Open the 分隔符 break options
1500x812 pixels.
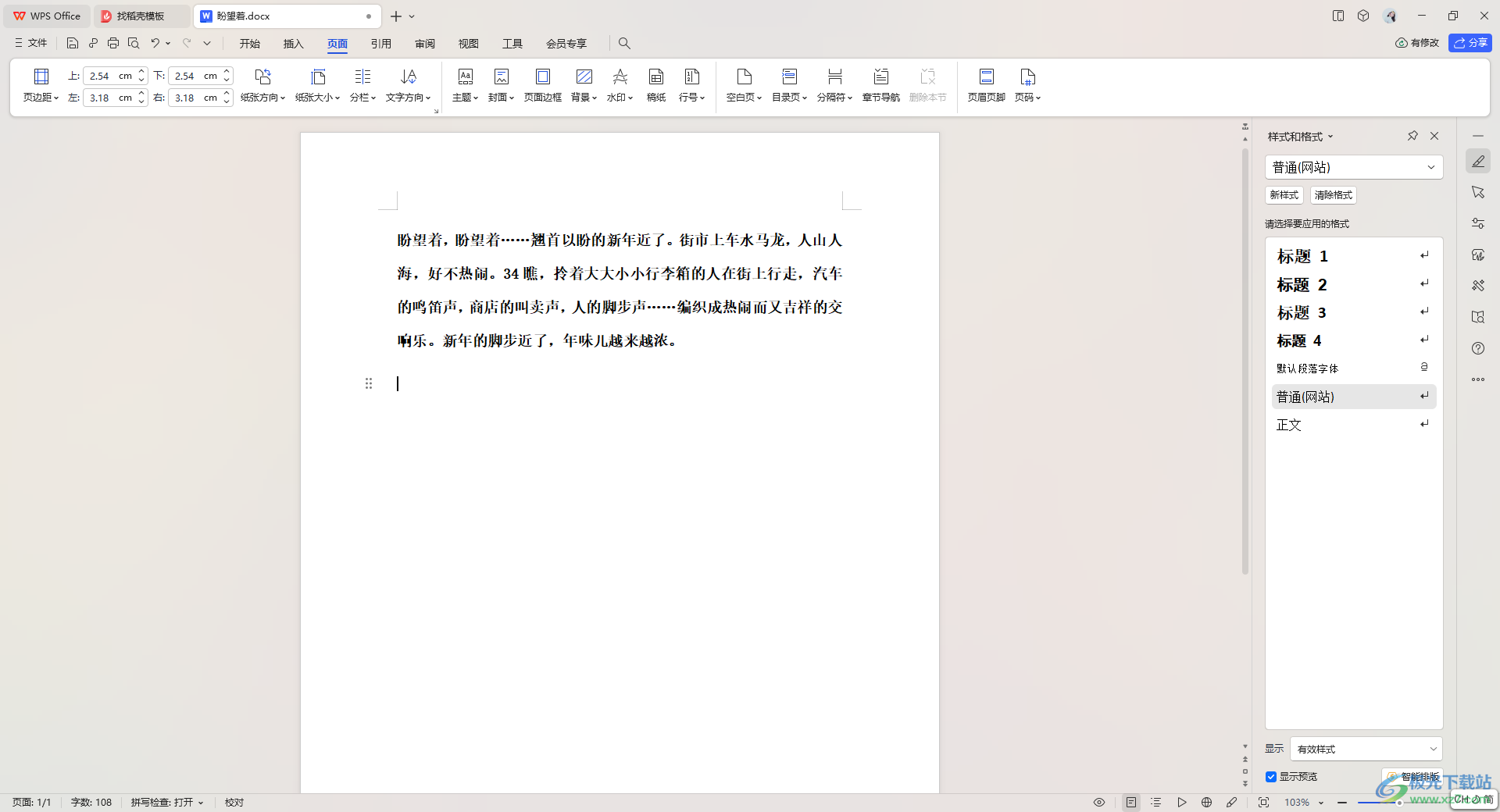point(834,85)
